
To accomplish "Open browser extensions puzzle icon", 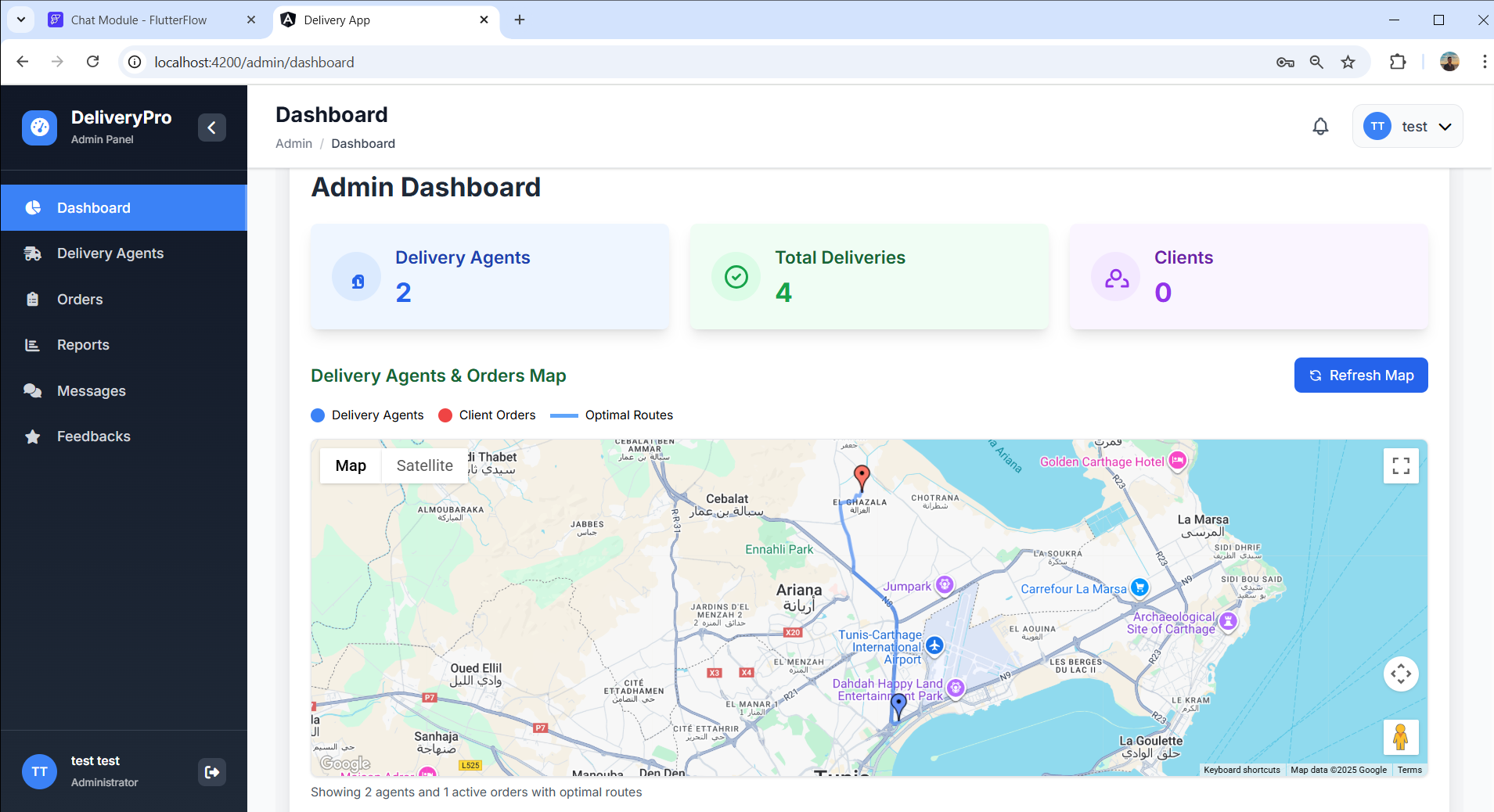I will pyautogui.click(x=1398, y=62).
